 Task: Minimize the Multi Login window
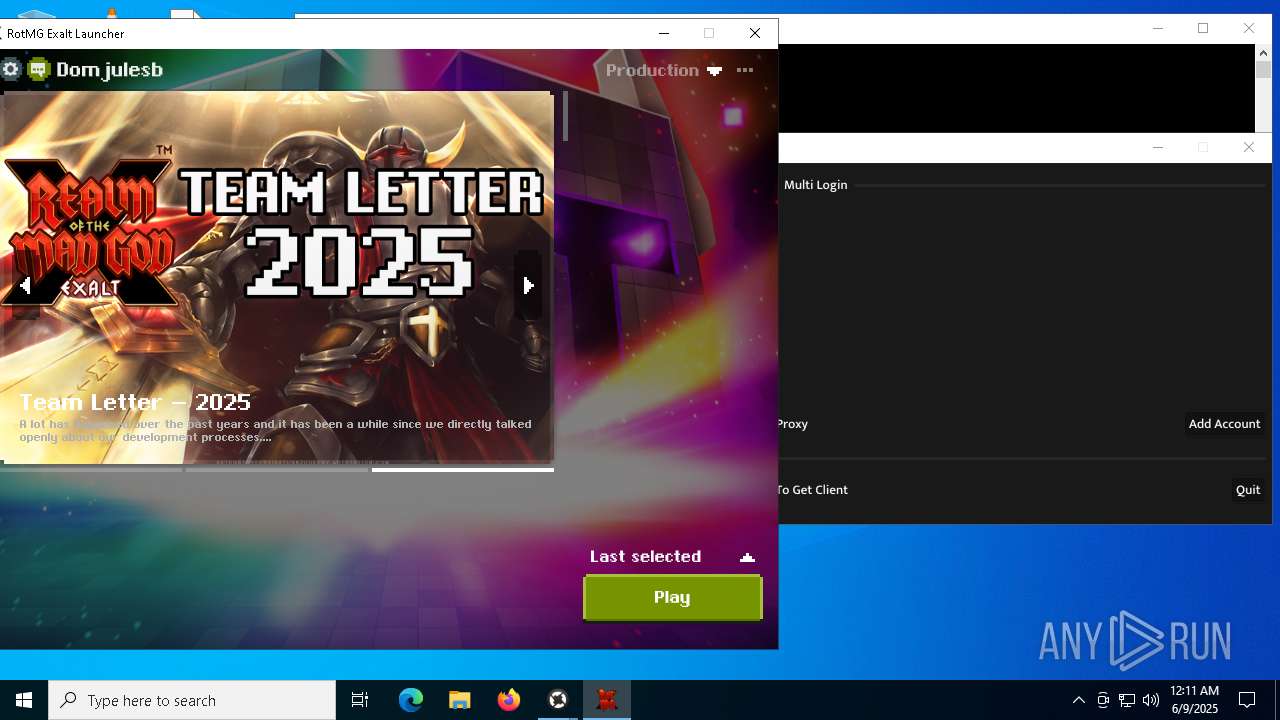click(1157, 147)
